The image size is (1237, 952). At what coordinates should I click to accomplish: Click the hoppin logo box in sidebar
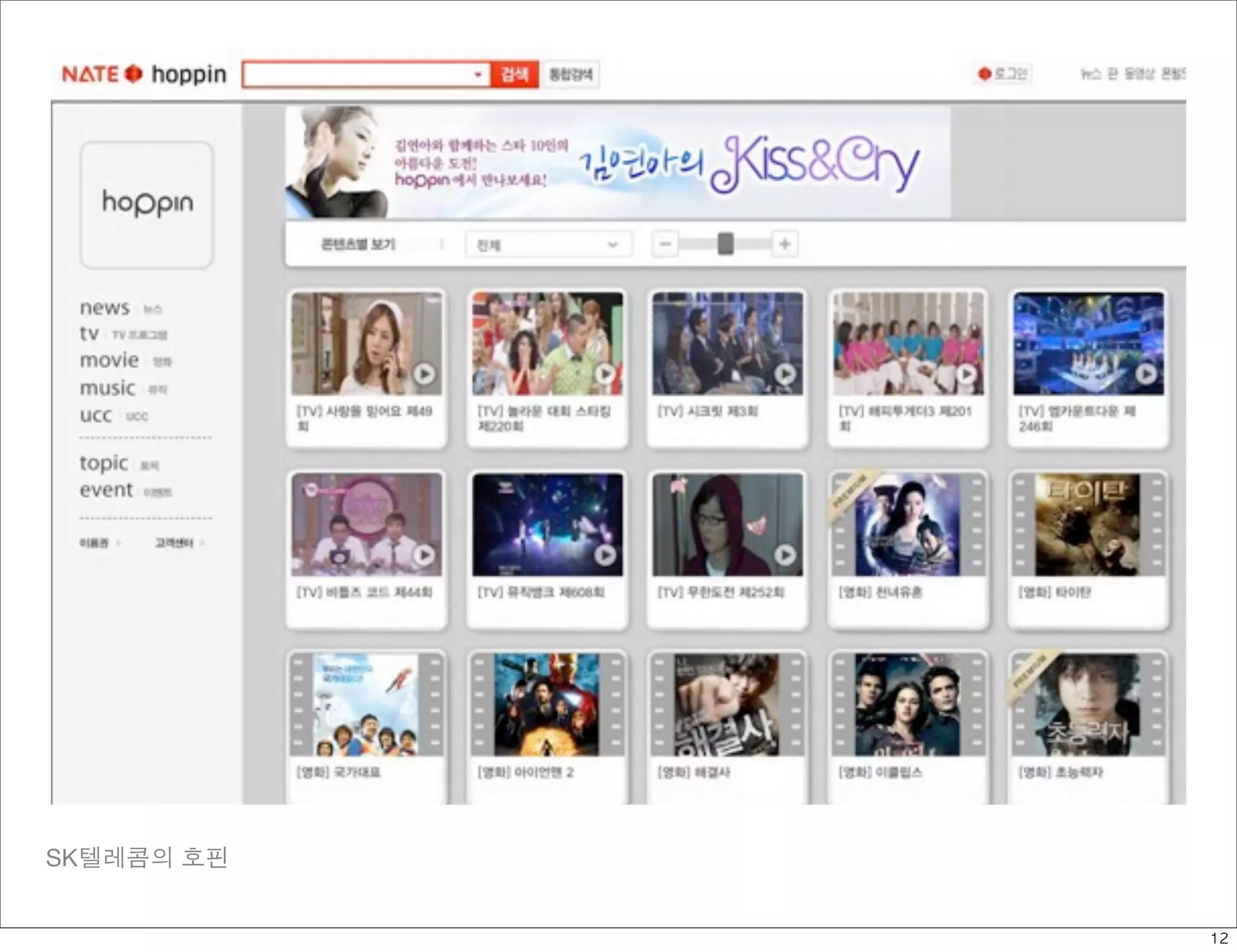point(147,204)
